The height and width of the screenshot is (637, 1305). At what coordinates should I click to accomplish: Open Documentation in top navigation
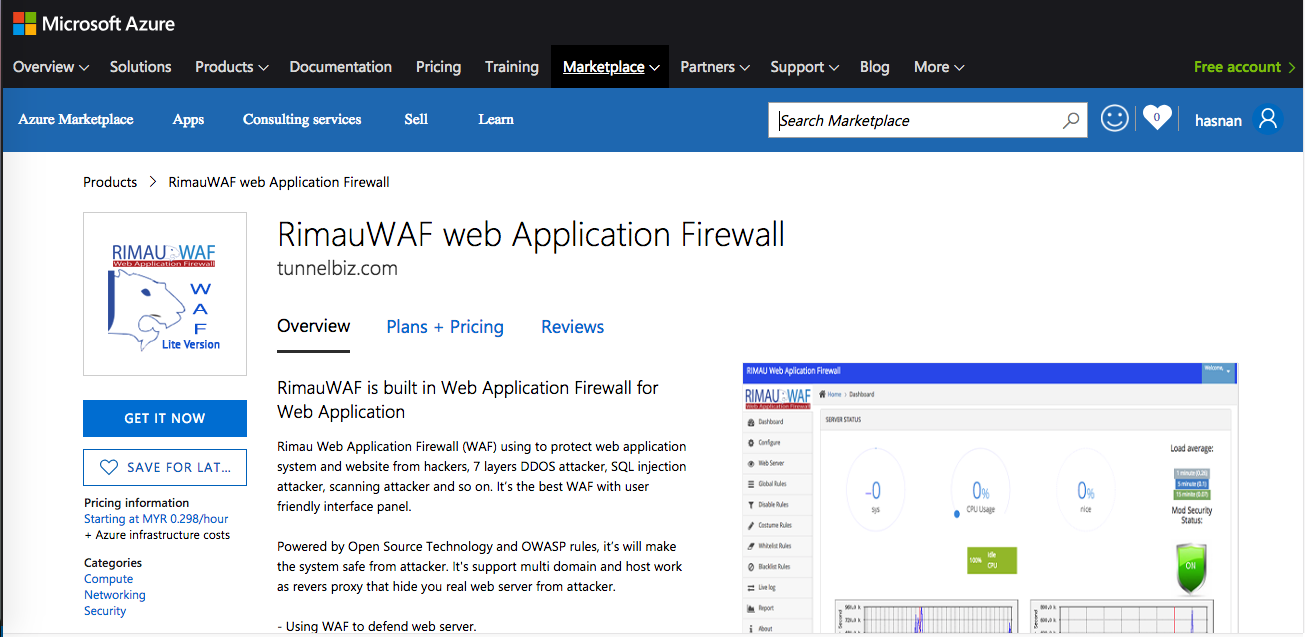coord(341,67)
